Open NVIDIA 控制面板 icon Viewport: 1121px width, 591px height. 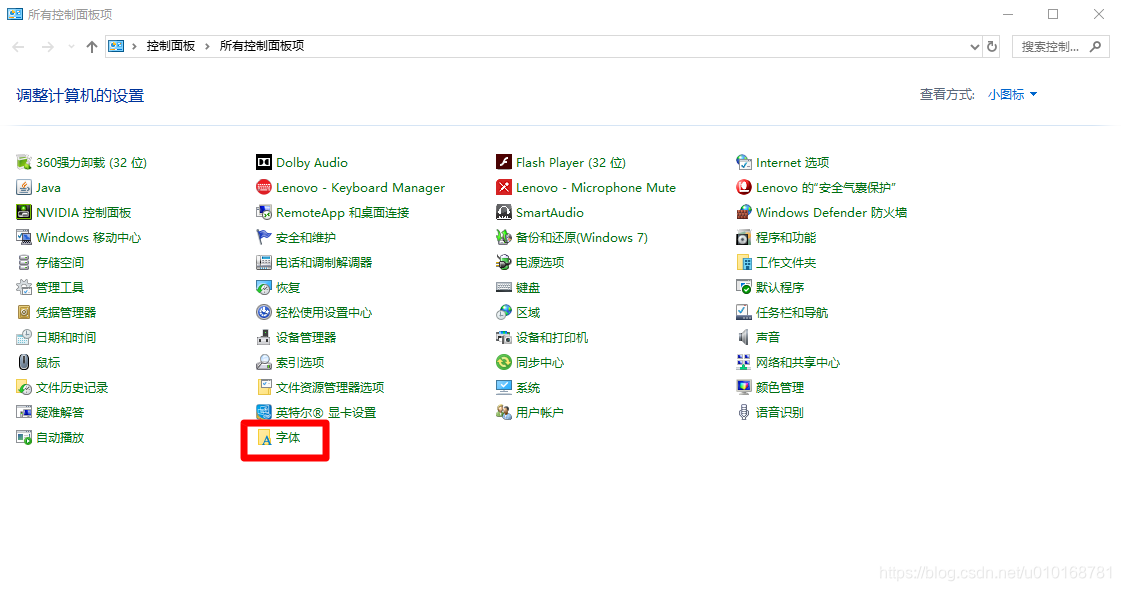tap(24, 212)
